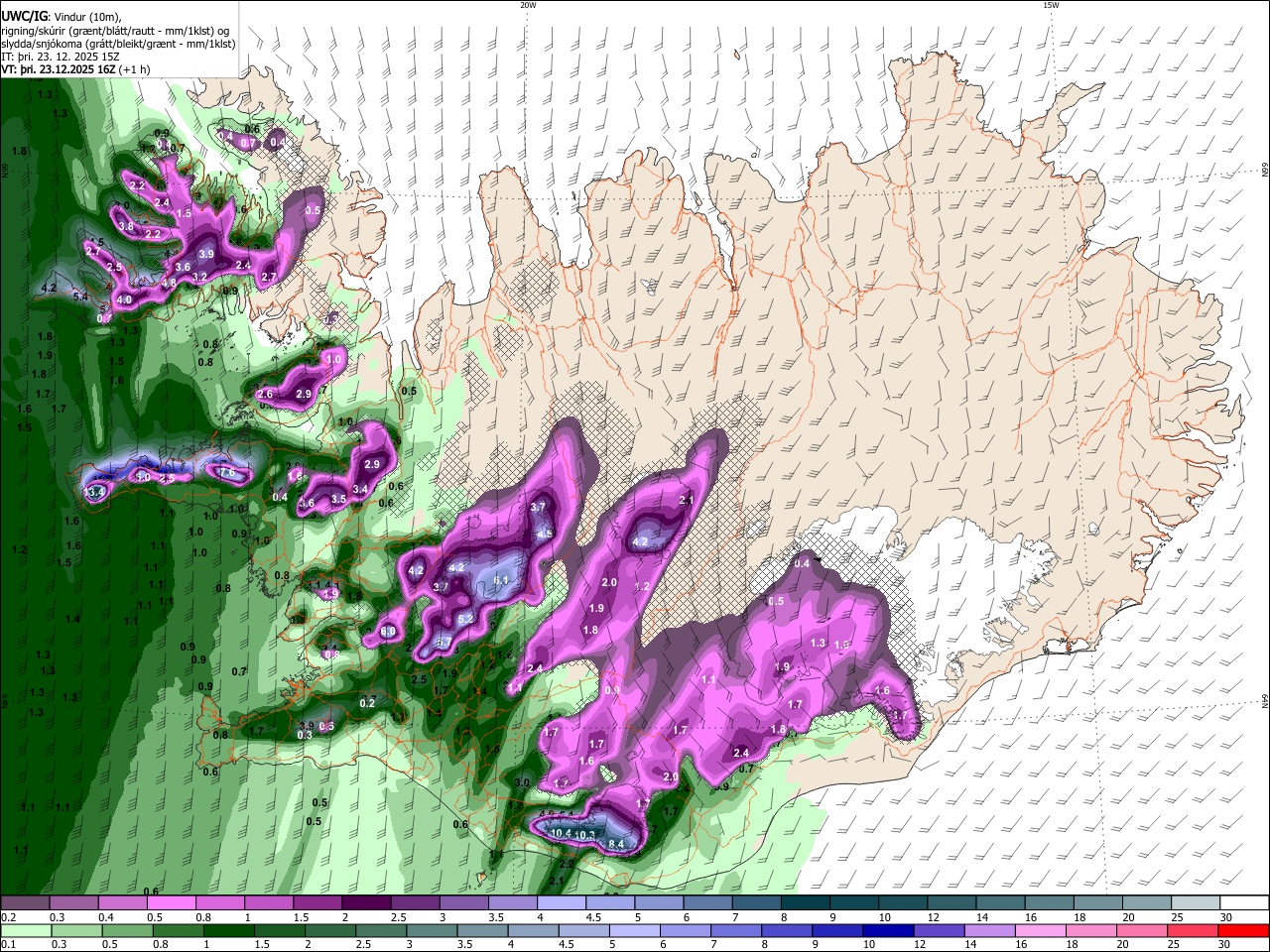Click the 5.2 snowfall value on the map
1270x952 pixels.
pos(466,619)
